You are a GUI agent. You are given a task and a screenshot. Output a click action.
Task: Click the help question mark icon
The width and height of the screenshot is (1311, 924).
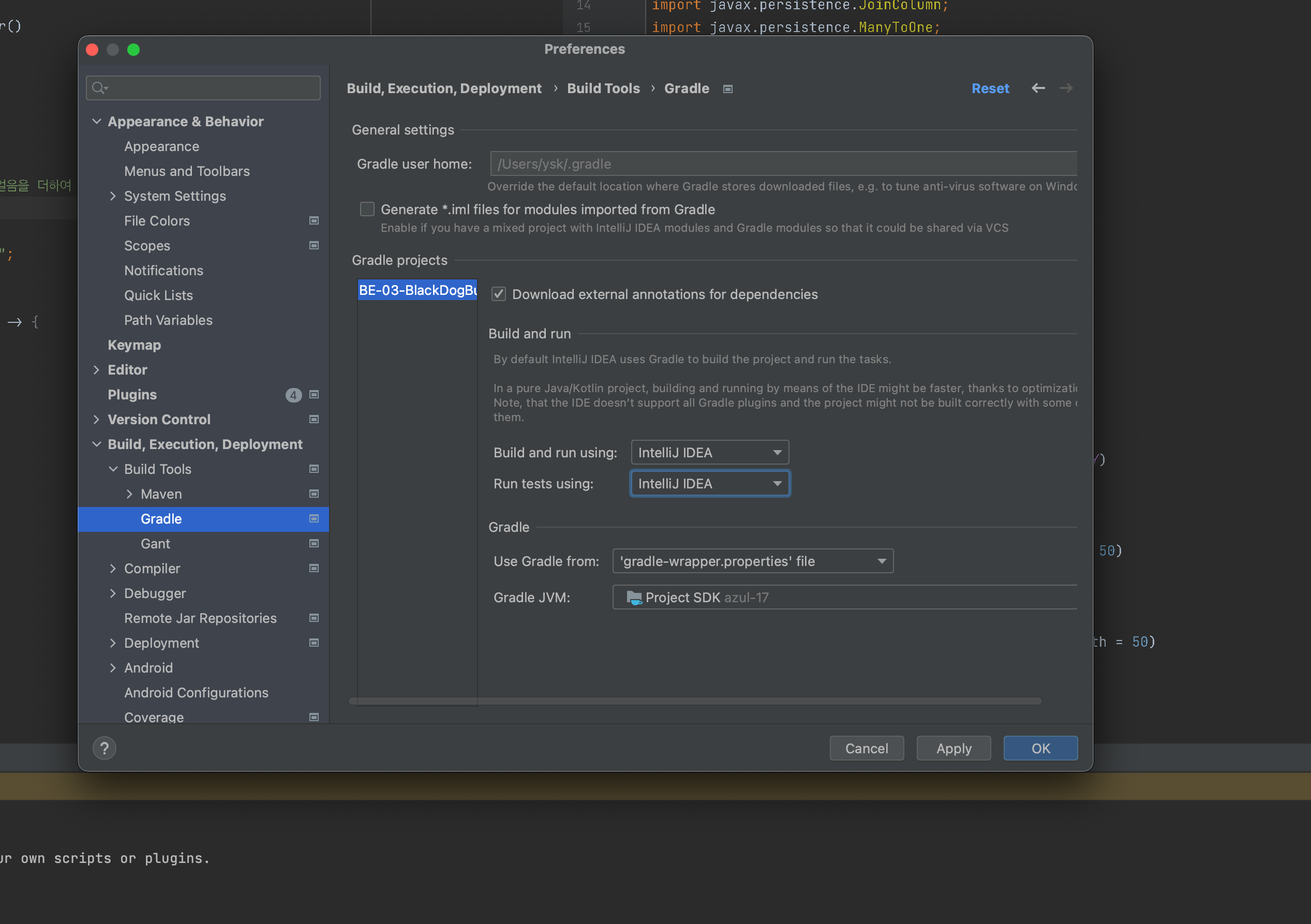(x=105, y=748)
